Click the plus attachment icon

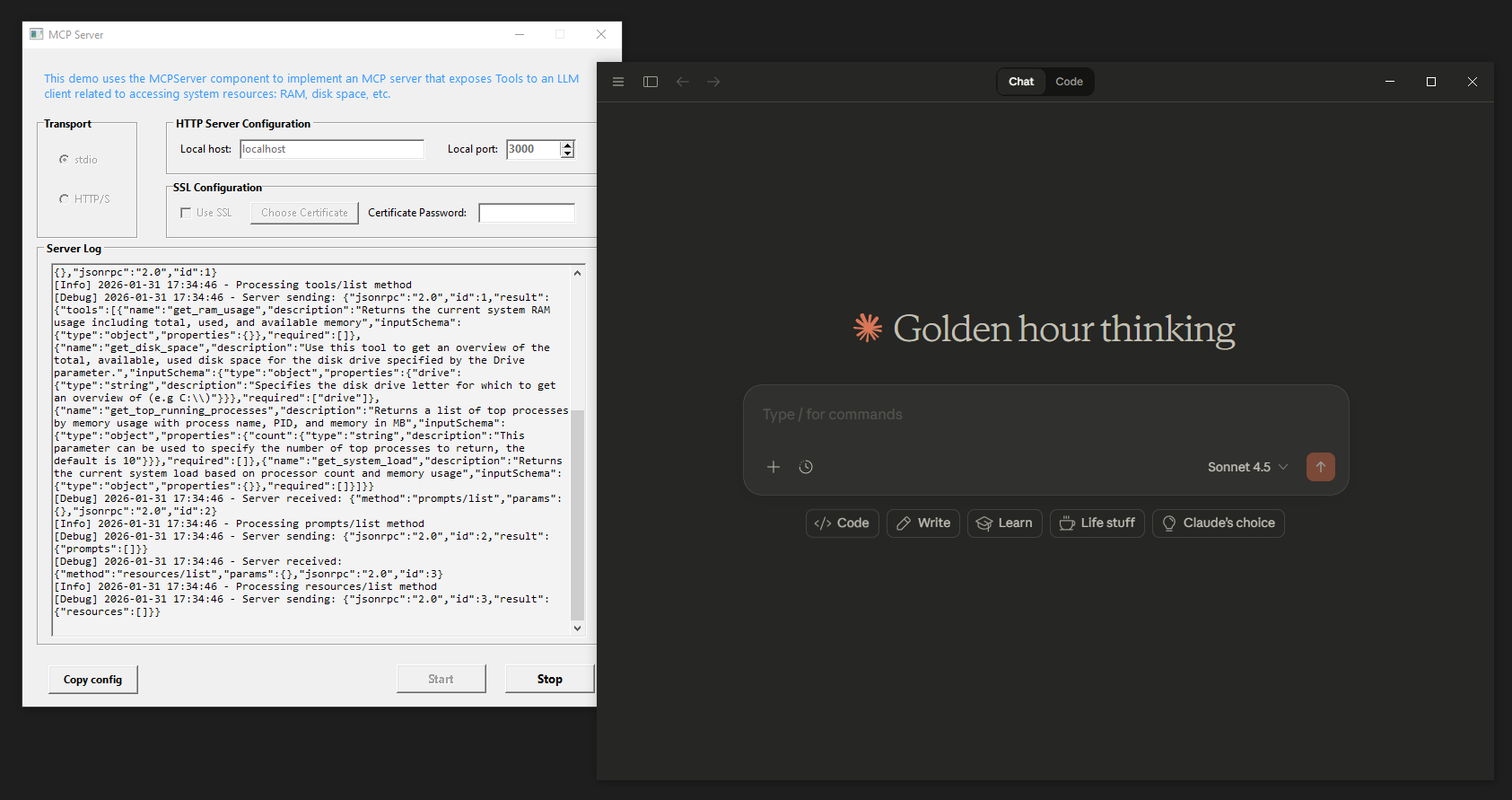[x=773, y=467]
